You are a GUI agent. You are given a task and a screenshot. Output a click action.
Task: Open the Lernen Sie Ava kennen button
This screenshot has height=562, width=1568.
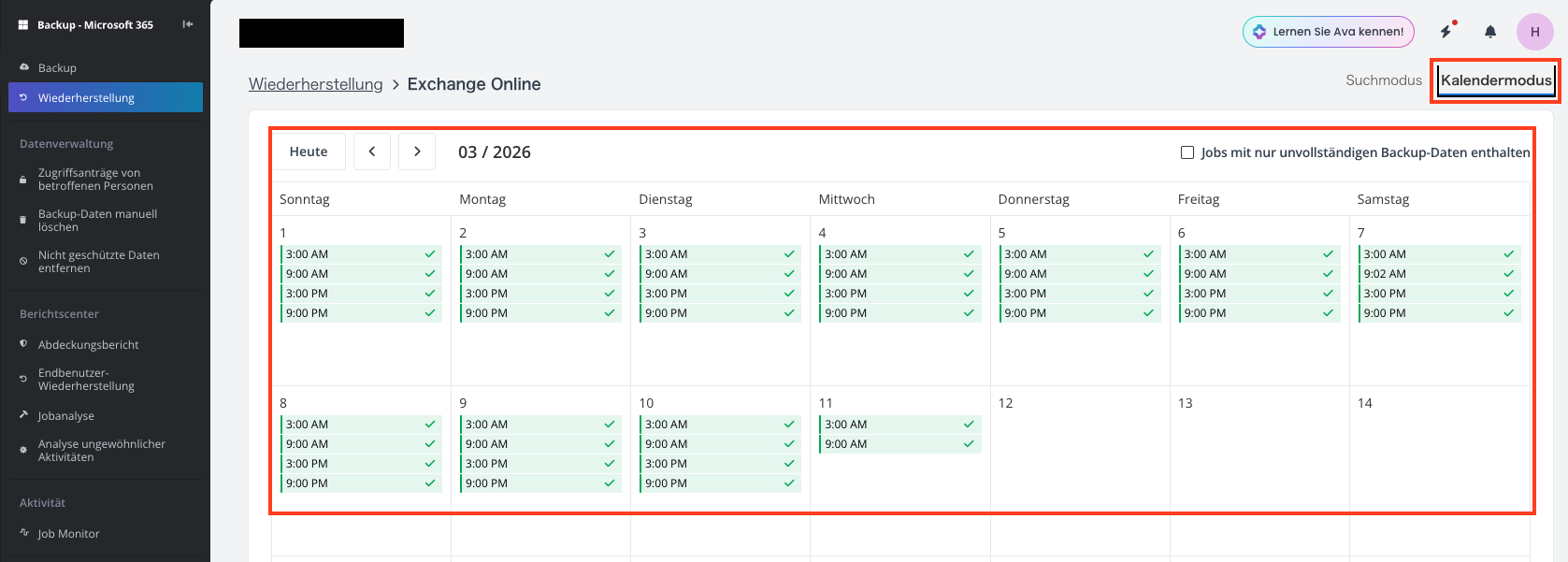click(1329, 32)
